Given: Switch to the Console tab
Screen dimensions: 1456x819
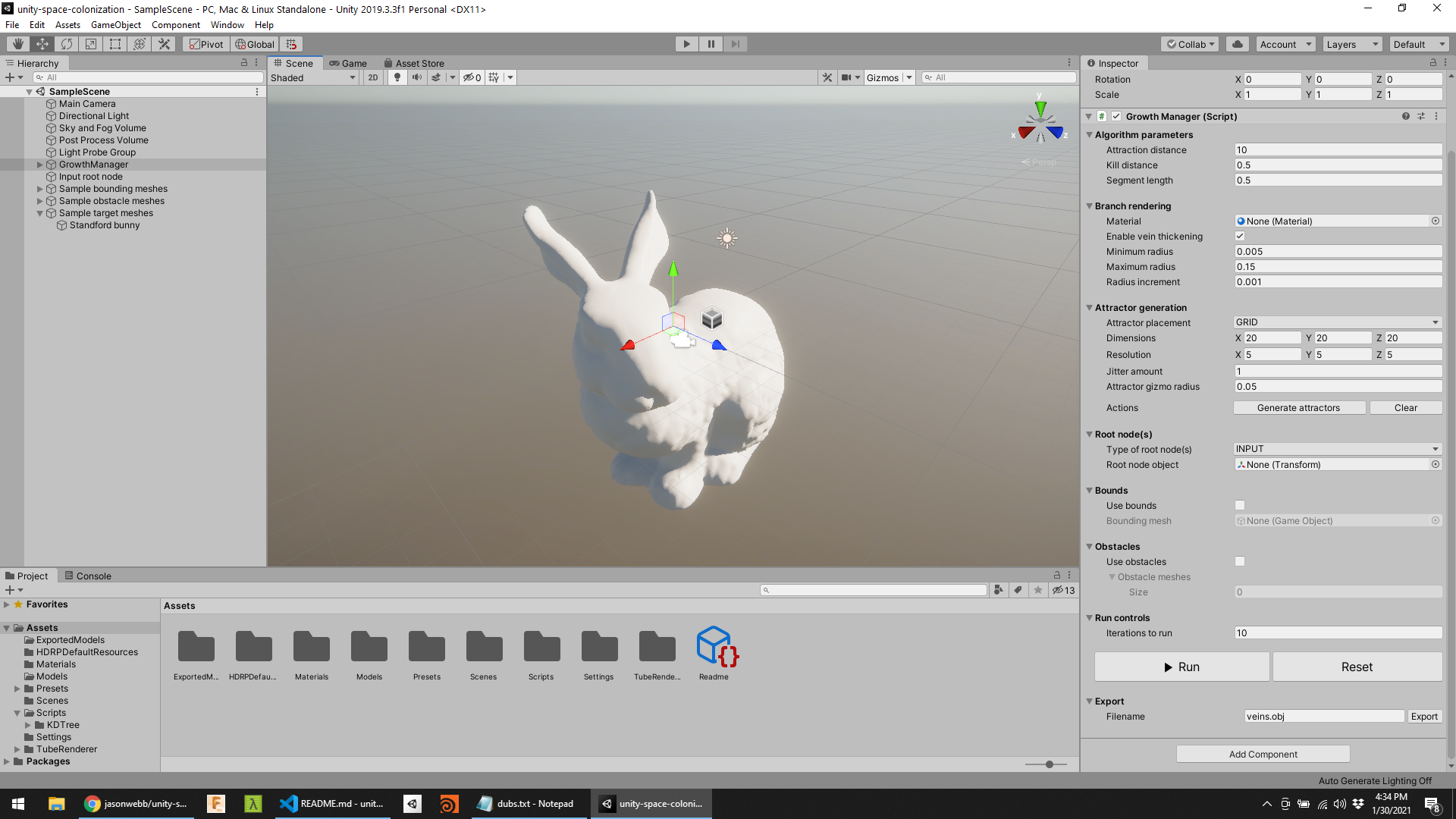Looking at the screenshot, I should click(88, 576).
